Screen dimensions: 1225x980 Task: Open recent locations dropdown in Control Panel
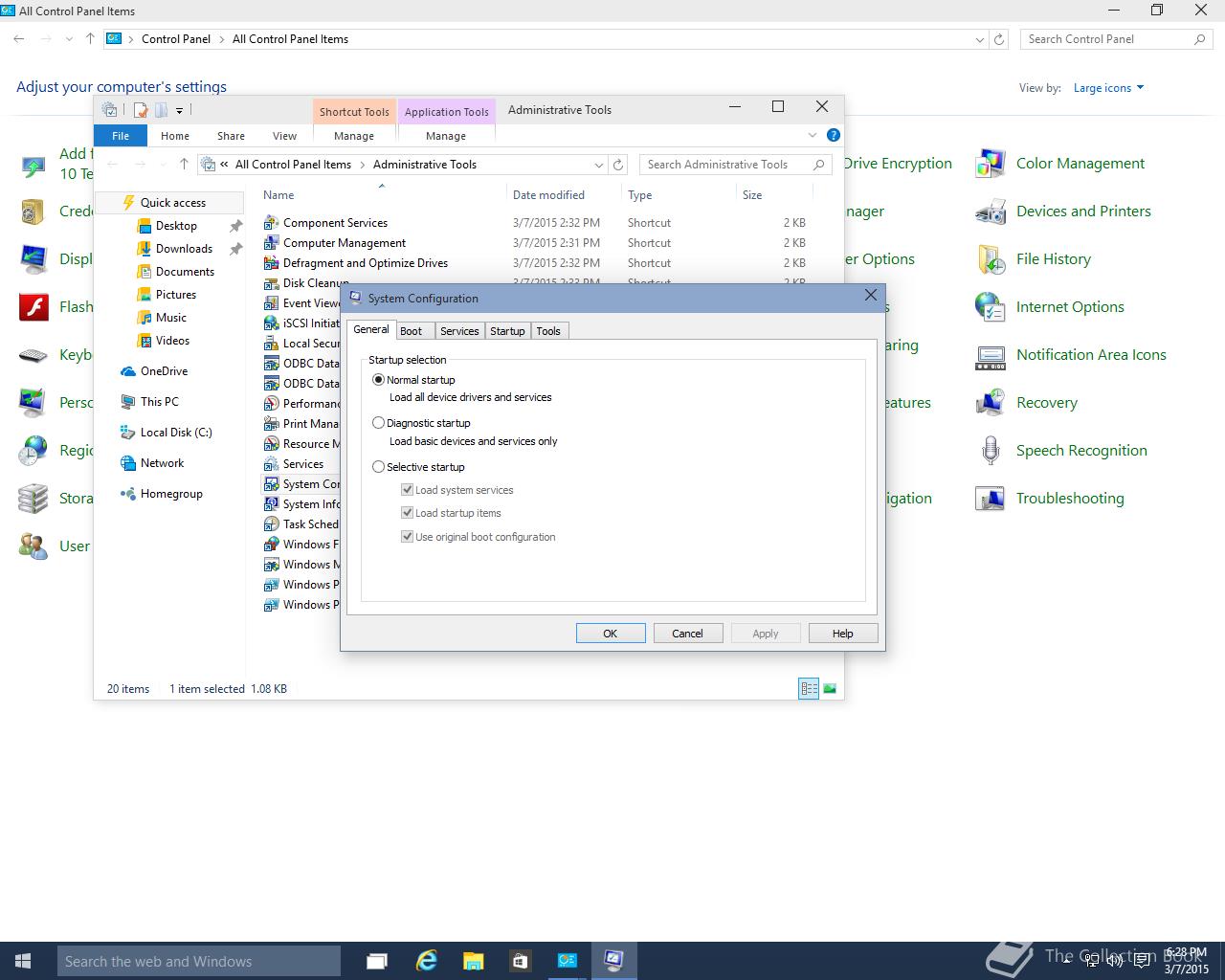tap(69, 39)
